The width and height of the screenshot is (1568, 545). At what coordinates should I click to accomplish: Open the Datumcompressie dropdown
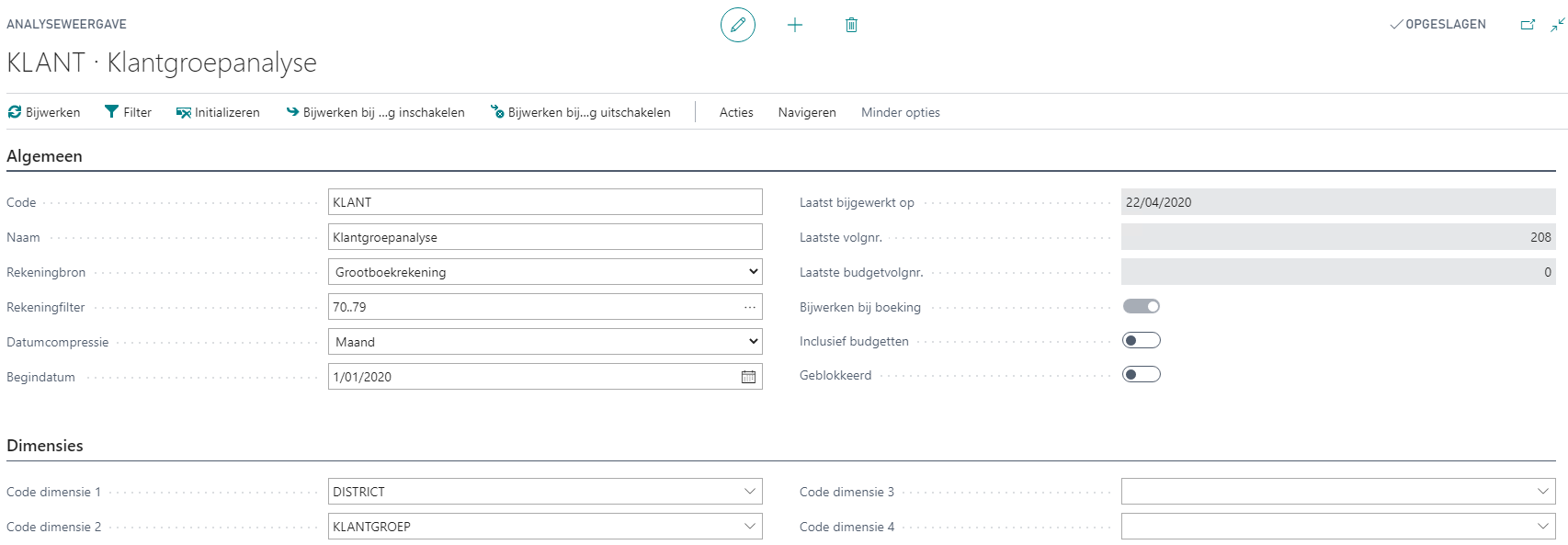(545, 342)
